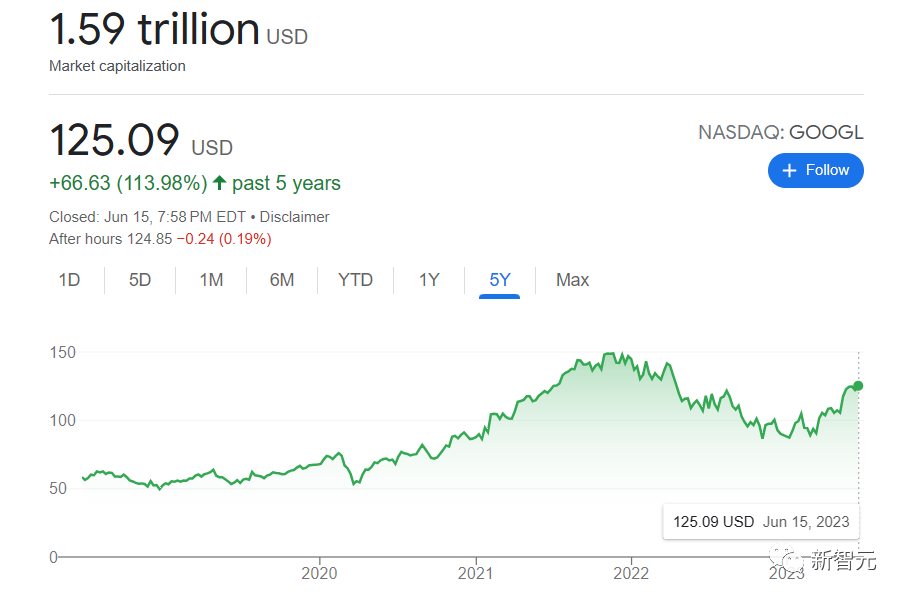The image size is (906, 600).
Task: Open the Disclaimer link
Action: (295, 217)
